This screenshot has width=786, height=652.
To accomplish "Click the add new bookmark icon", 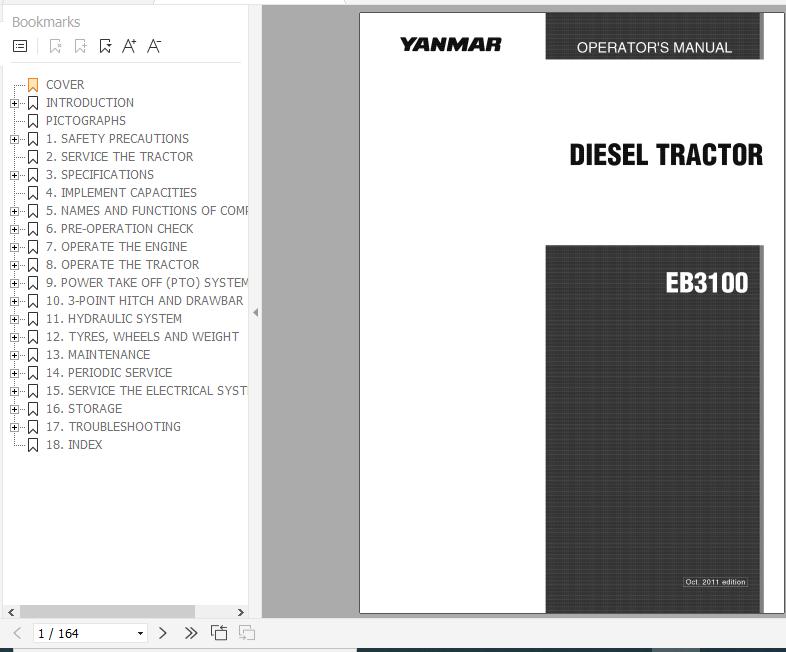I will 80,46.
